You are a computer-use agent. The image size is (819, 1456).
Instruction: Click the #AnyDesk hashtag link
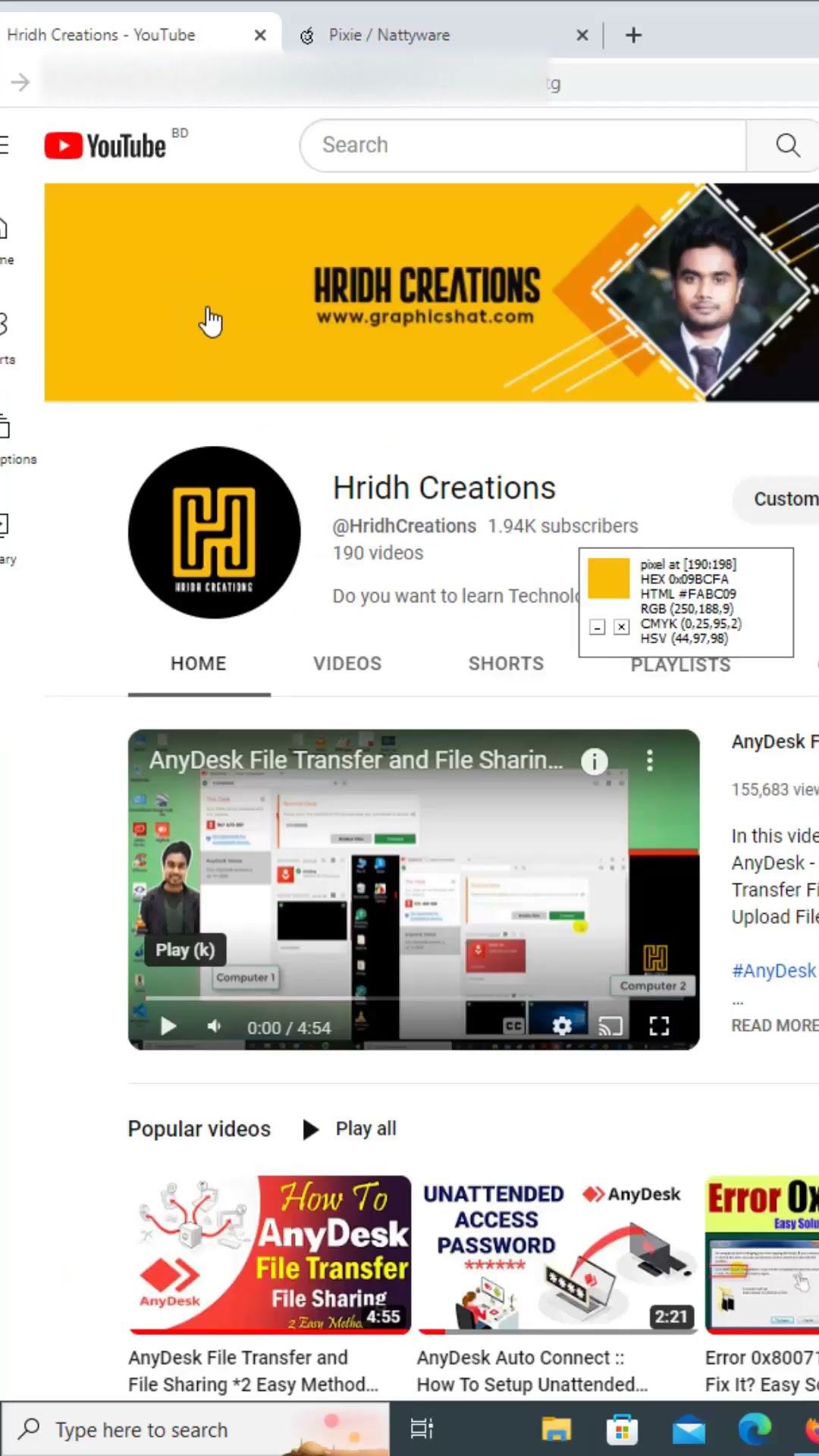pos(774,971)
